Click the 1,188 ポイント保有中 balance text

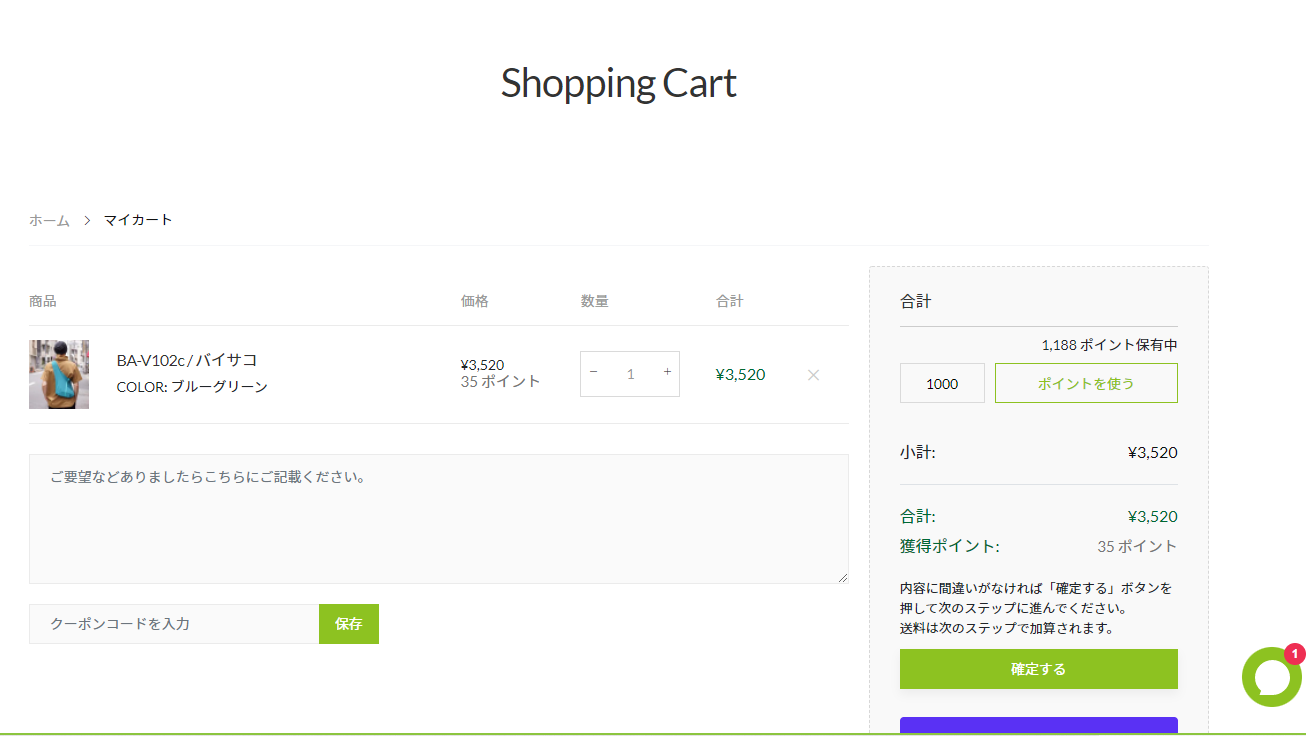coord(1109,345)
